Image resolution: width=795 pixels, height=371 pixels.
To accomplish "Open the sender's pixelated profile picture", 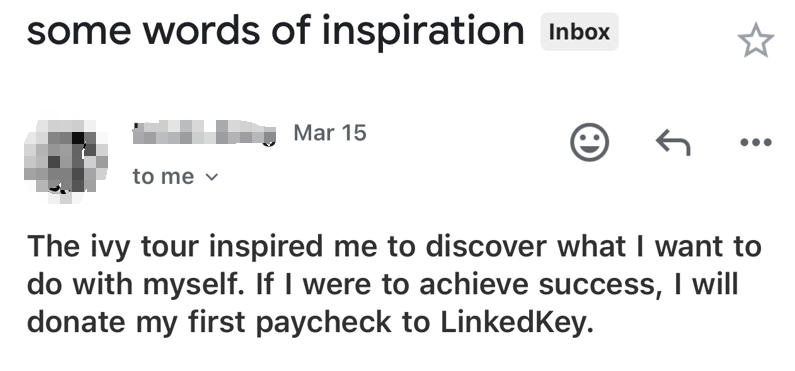I will 66,161.
